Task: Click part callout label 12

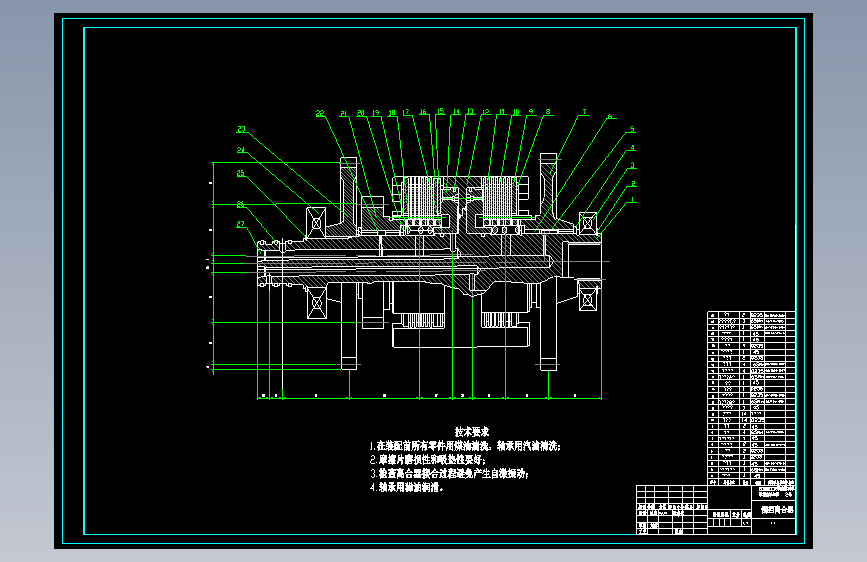Action: click(x=486, y=112)
